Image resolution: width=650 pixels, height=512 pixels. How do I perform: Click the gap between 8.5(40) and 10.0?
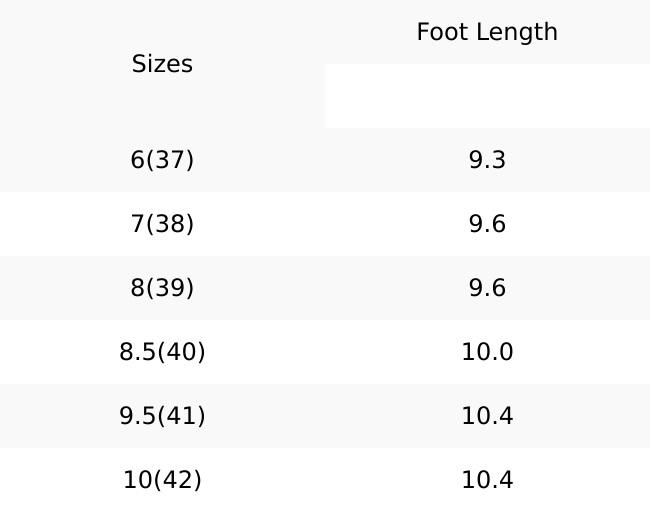(x=325, y=352)
